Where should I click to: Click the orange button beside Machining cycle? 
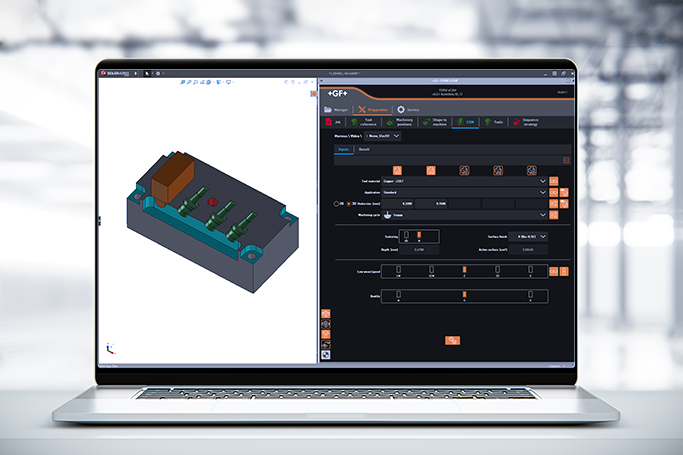point(554,214)
